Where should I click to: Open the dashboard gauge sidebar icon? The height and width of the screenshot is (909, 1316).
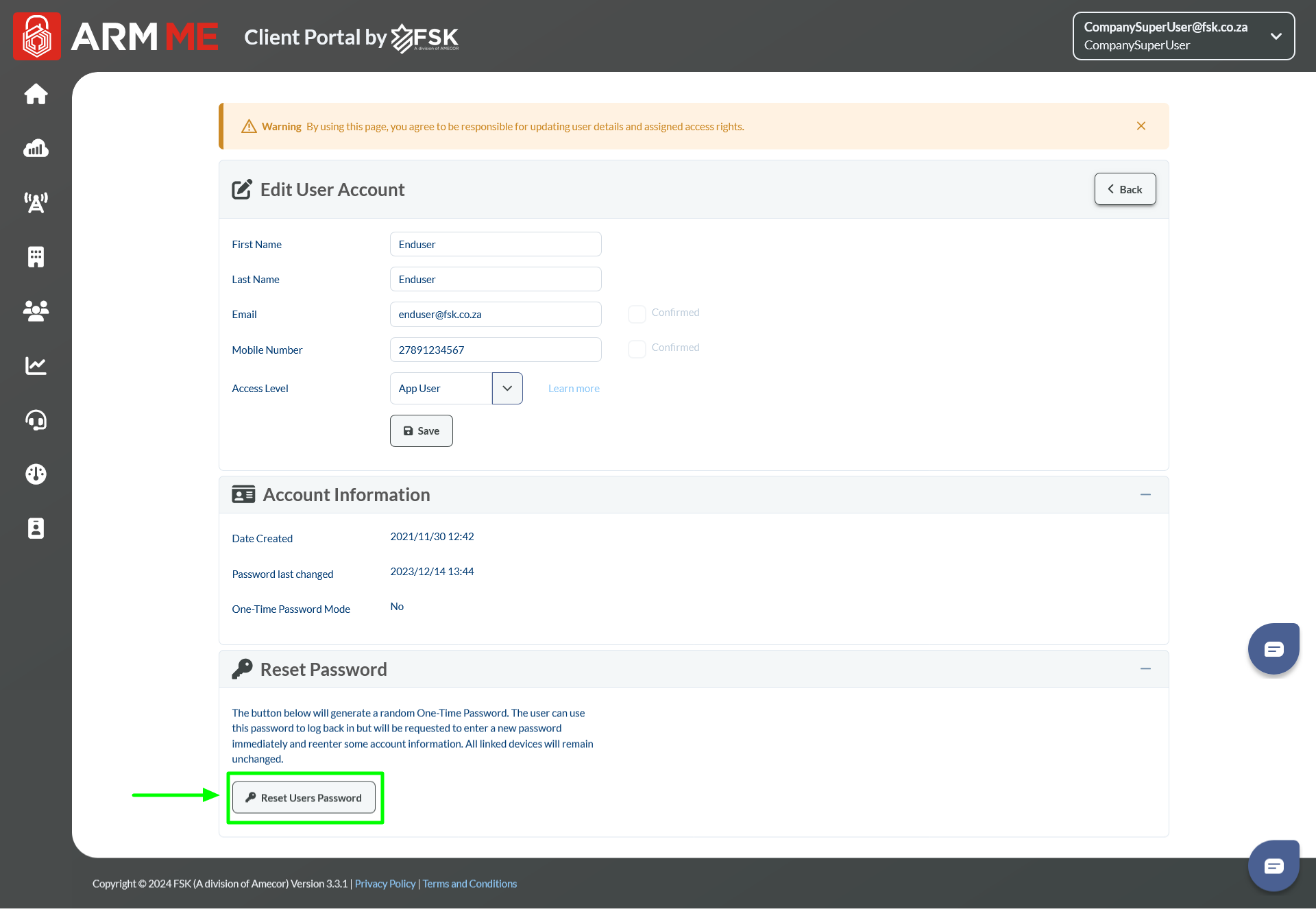[x=36, y=474]
